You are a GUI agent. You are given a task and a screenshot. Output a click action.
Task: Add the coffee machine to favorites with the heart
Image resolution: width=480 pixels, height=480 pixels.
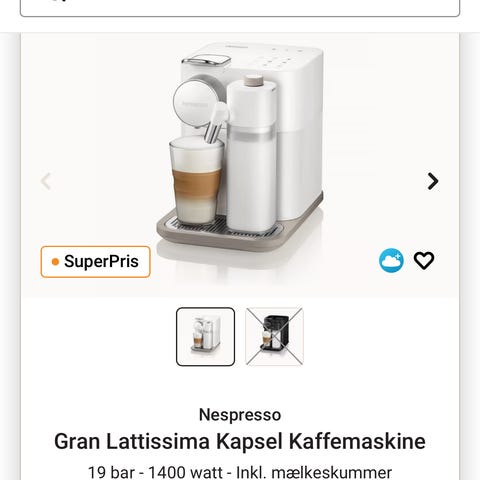[424, 260]
